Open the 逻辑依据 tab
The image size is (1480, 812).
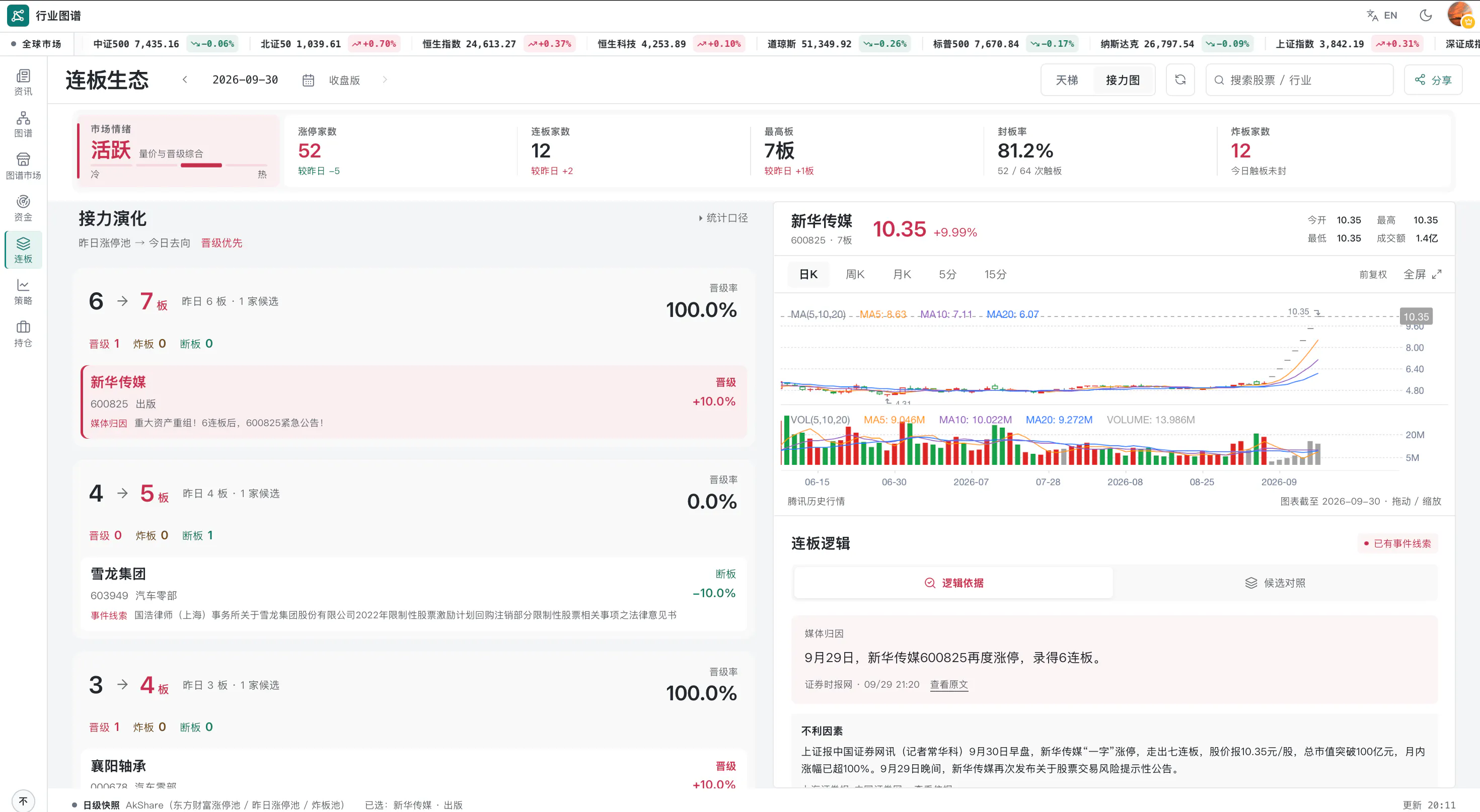click(953, 583)
